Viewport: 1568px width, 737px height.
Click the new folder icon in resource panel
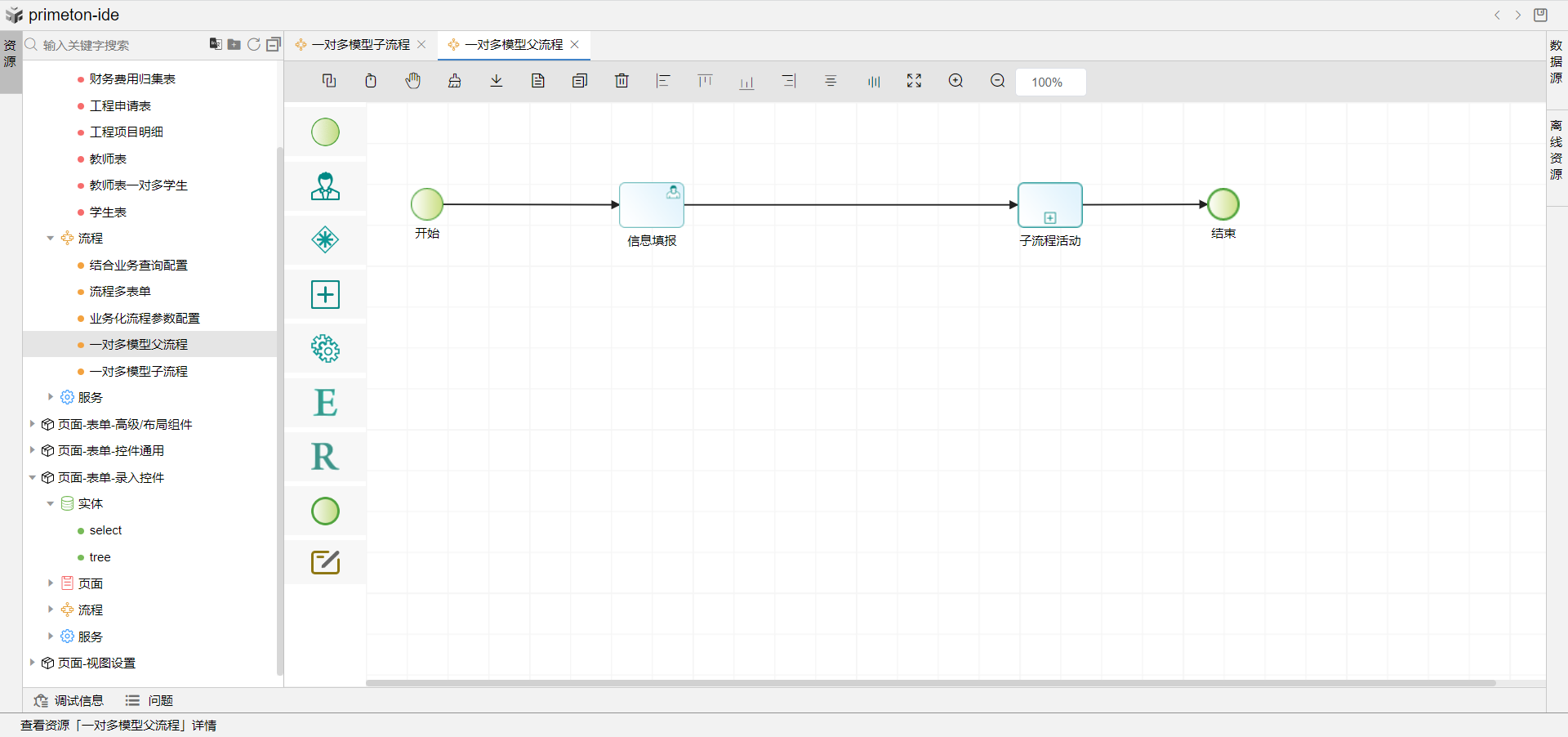tap(234, 45)
